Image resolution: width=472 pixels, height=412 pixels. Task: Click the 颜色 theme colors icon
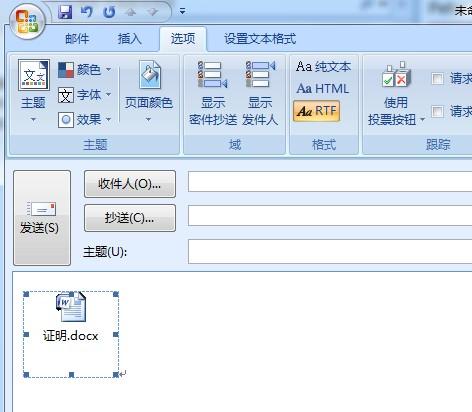[66, 70]
